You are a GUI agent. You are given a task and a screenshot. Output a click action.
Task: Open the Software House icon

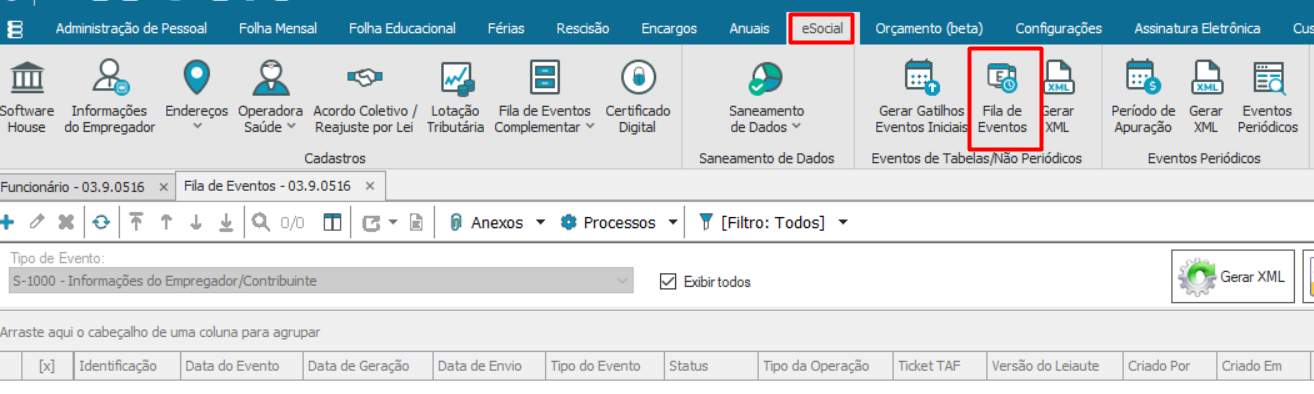[x=27, y=98]
